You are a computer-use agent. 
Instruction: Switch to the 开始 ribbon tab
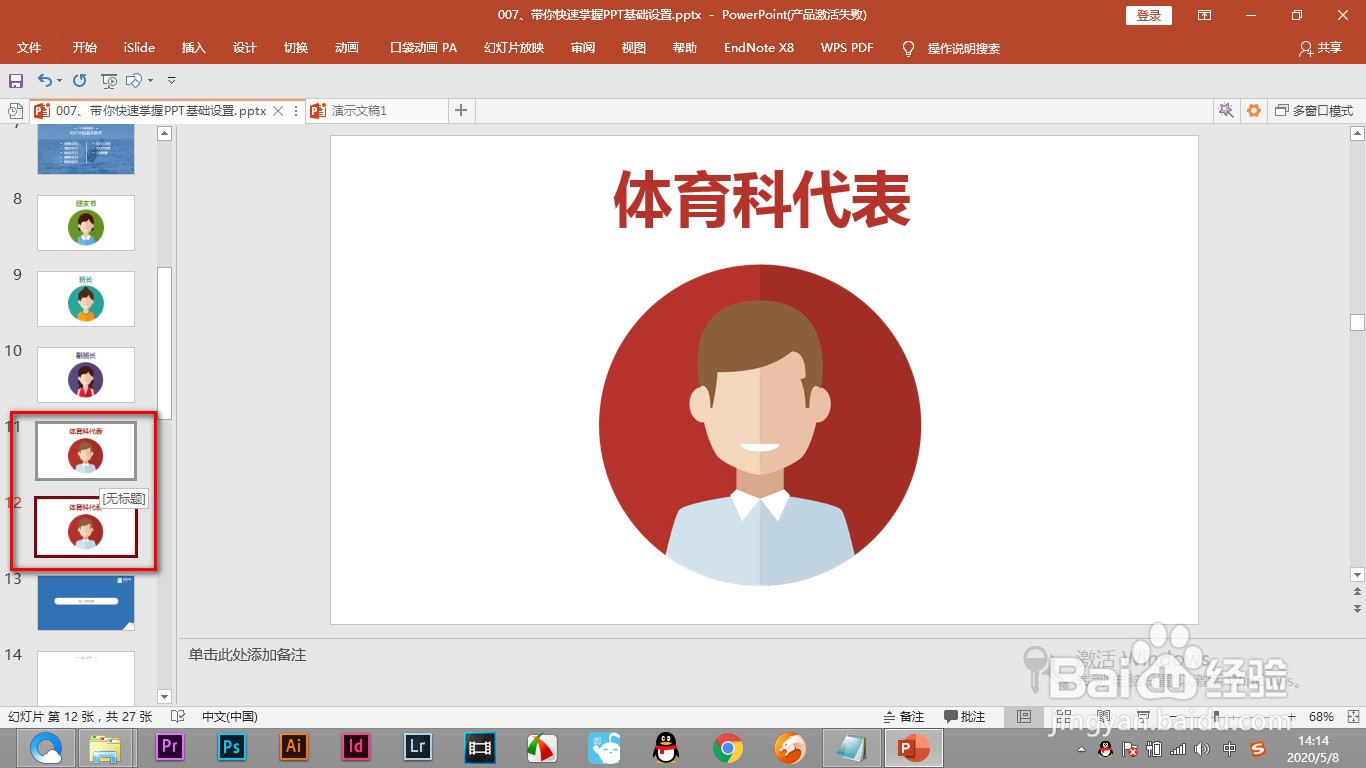85,48
